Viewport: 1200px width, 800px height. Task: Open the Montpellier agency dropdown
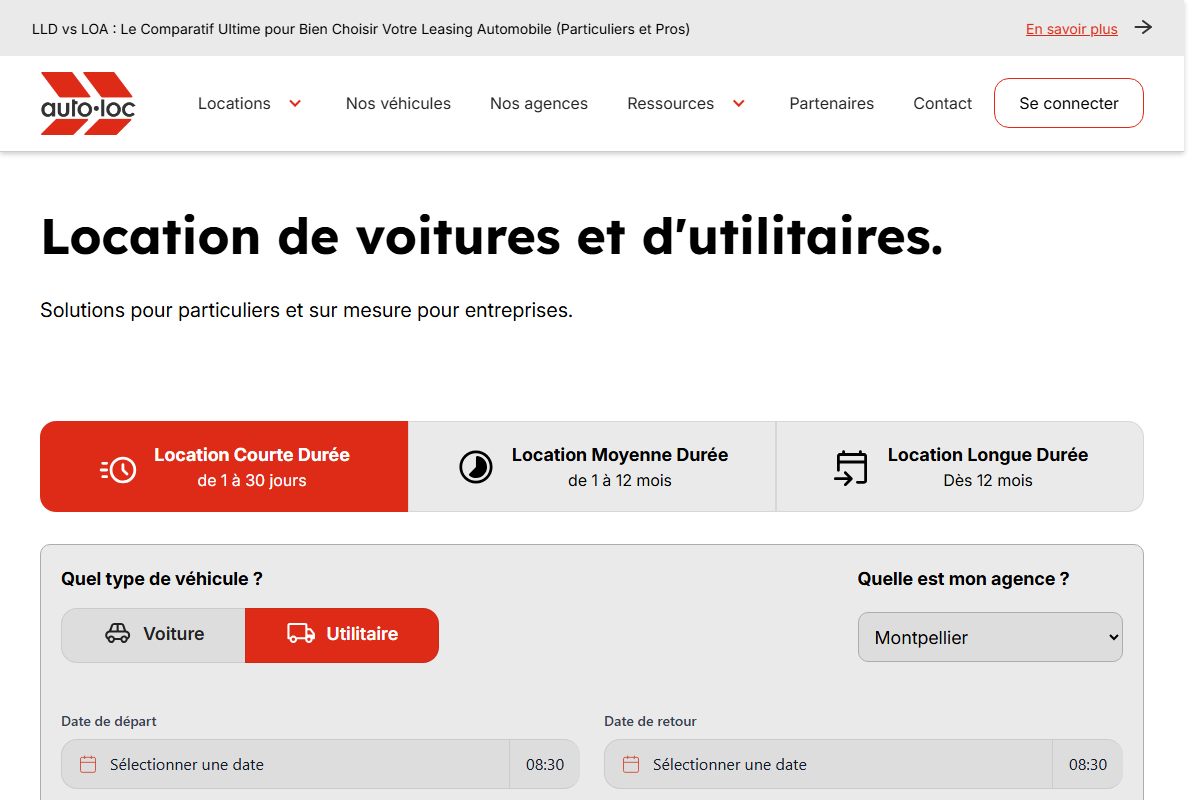tap(990, 637)
